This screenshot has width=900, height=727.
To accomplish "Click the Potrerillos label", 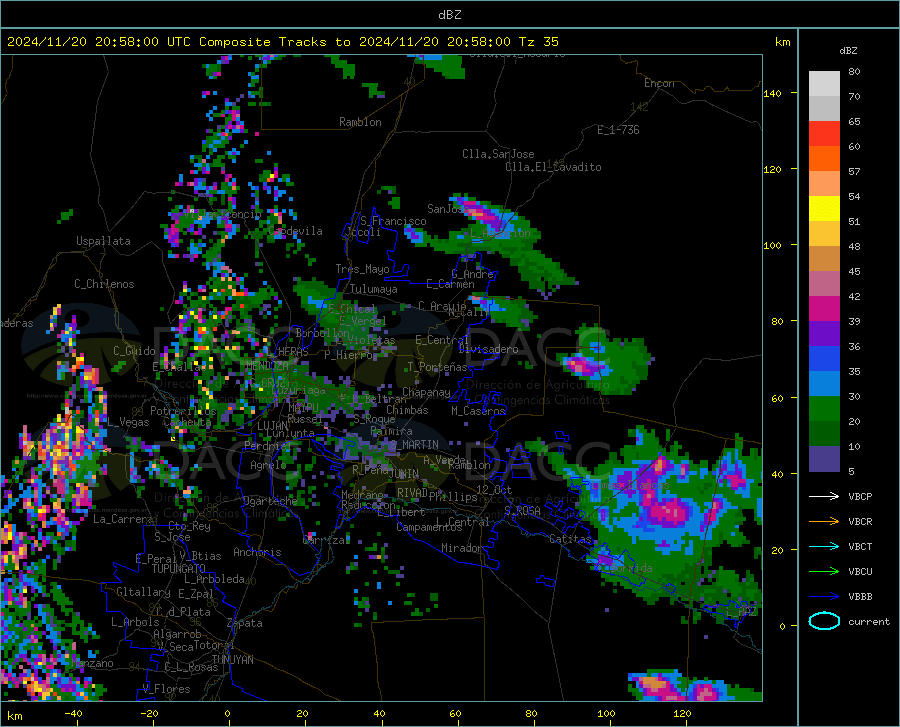I will click(183, 411).
